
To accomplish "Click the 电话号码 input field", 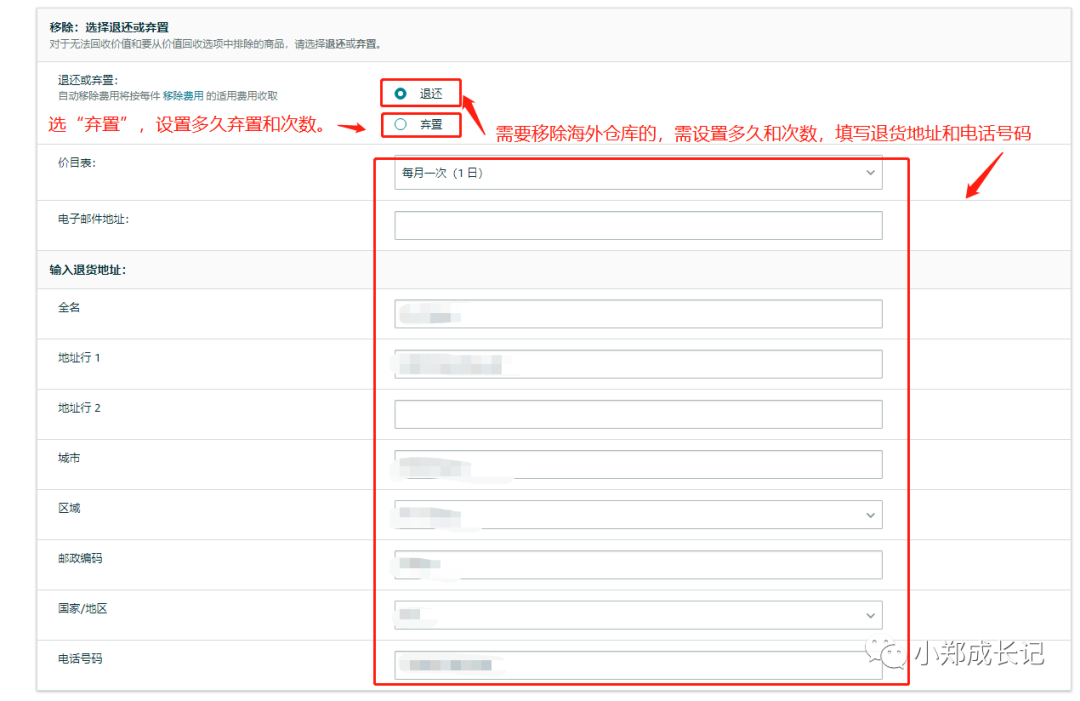I will pyautogui.click(x=638, y=665).
